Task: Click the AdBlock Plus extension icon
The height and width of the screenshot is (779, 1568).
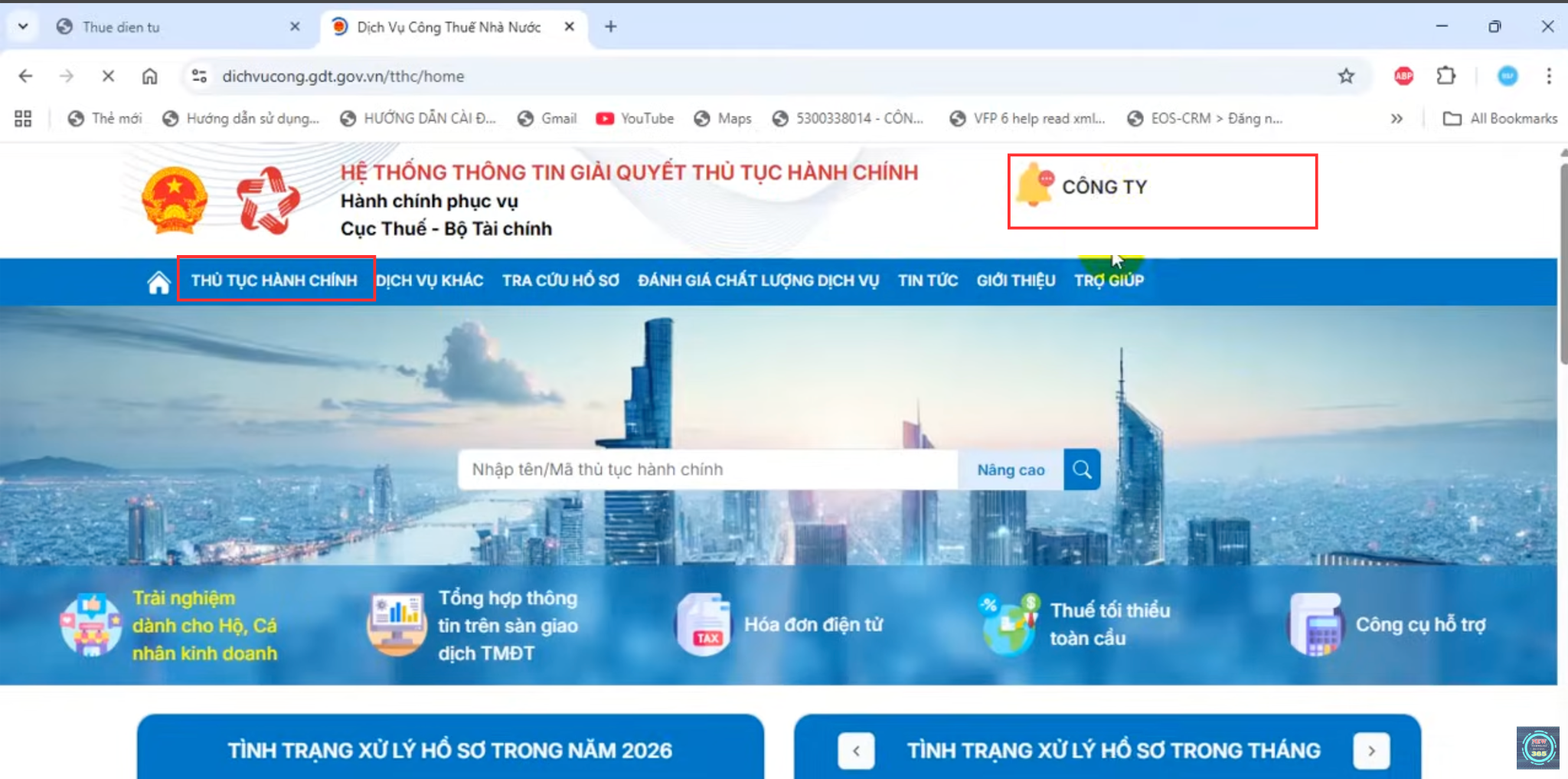Action: 1403,76
